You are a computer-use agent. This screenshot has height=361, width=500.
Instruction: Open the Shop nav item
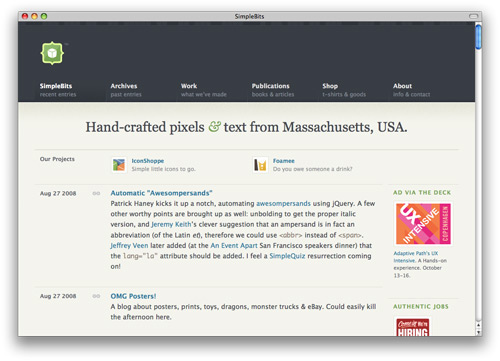click(344, 90)
